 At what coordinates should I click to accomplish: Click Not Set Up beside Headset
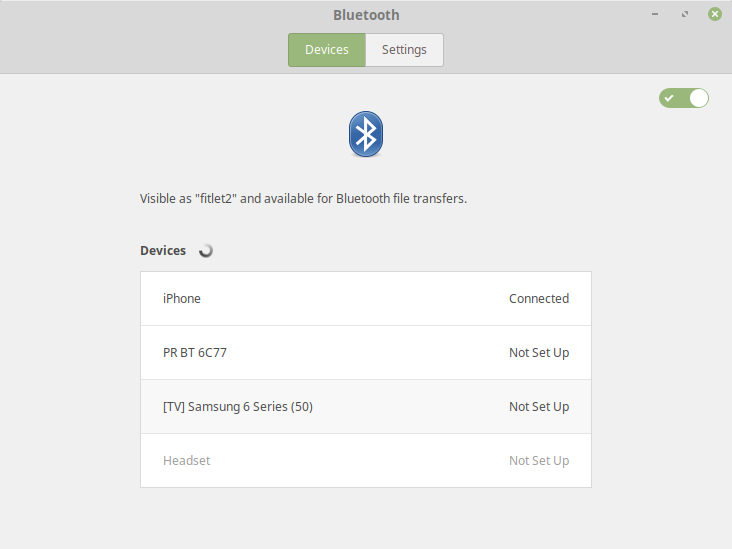coord(539,461)
